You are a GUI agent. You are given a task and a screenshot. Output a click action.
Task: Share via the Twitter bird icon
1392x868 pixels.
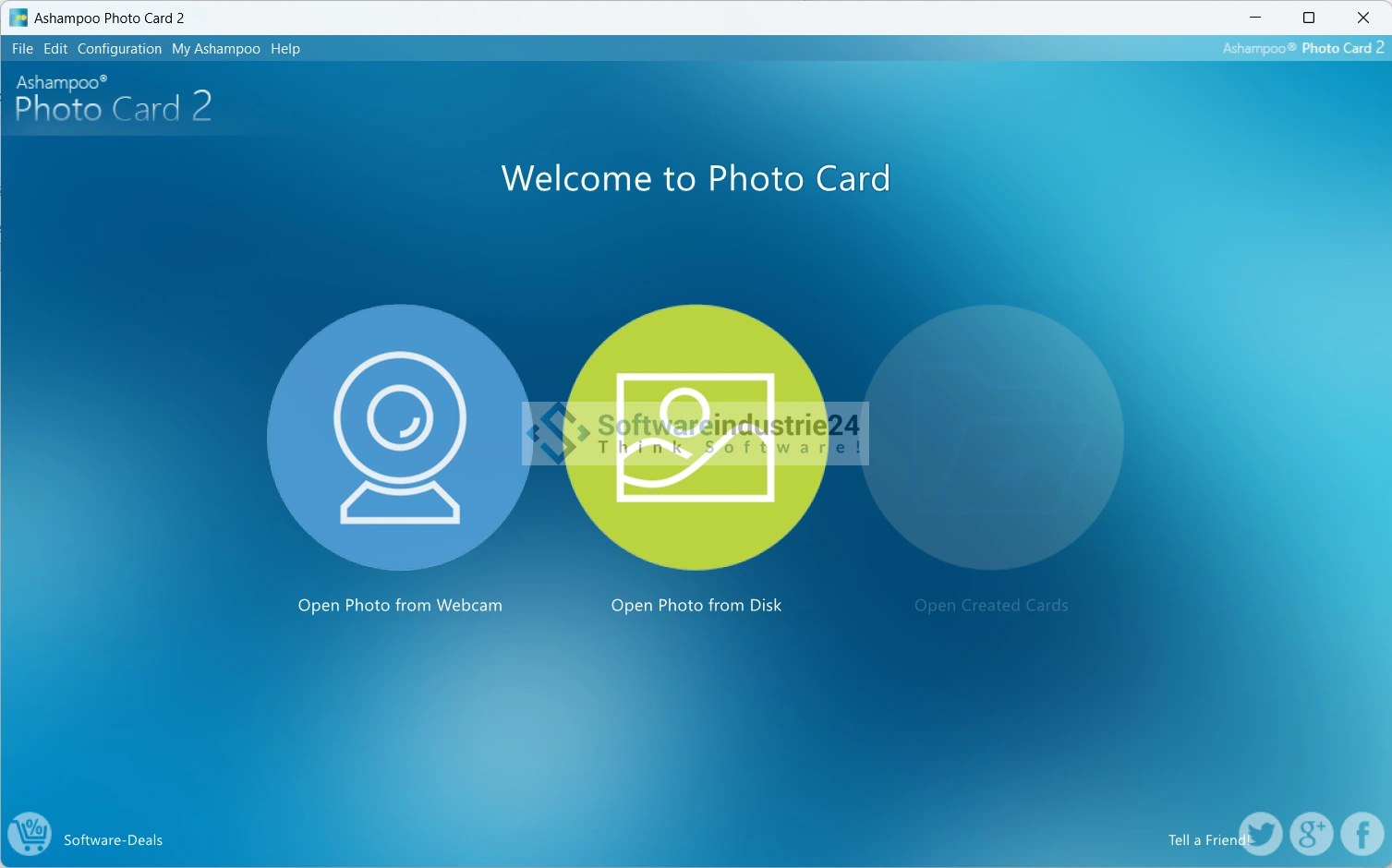tap(1260, 834)
